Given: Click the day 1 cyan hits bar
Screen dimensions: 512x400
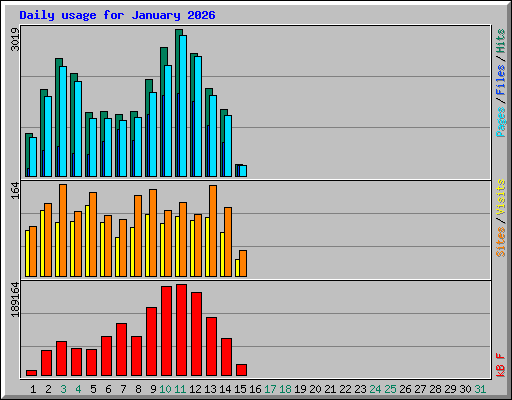Looking at the screenshot, I should [x=33, y=157].
